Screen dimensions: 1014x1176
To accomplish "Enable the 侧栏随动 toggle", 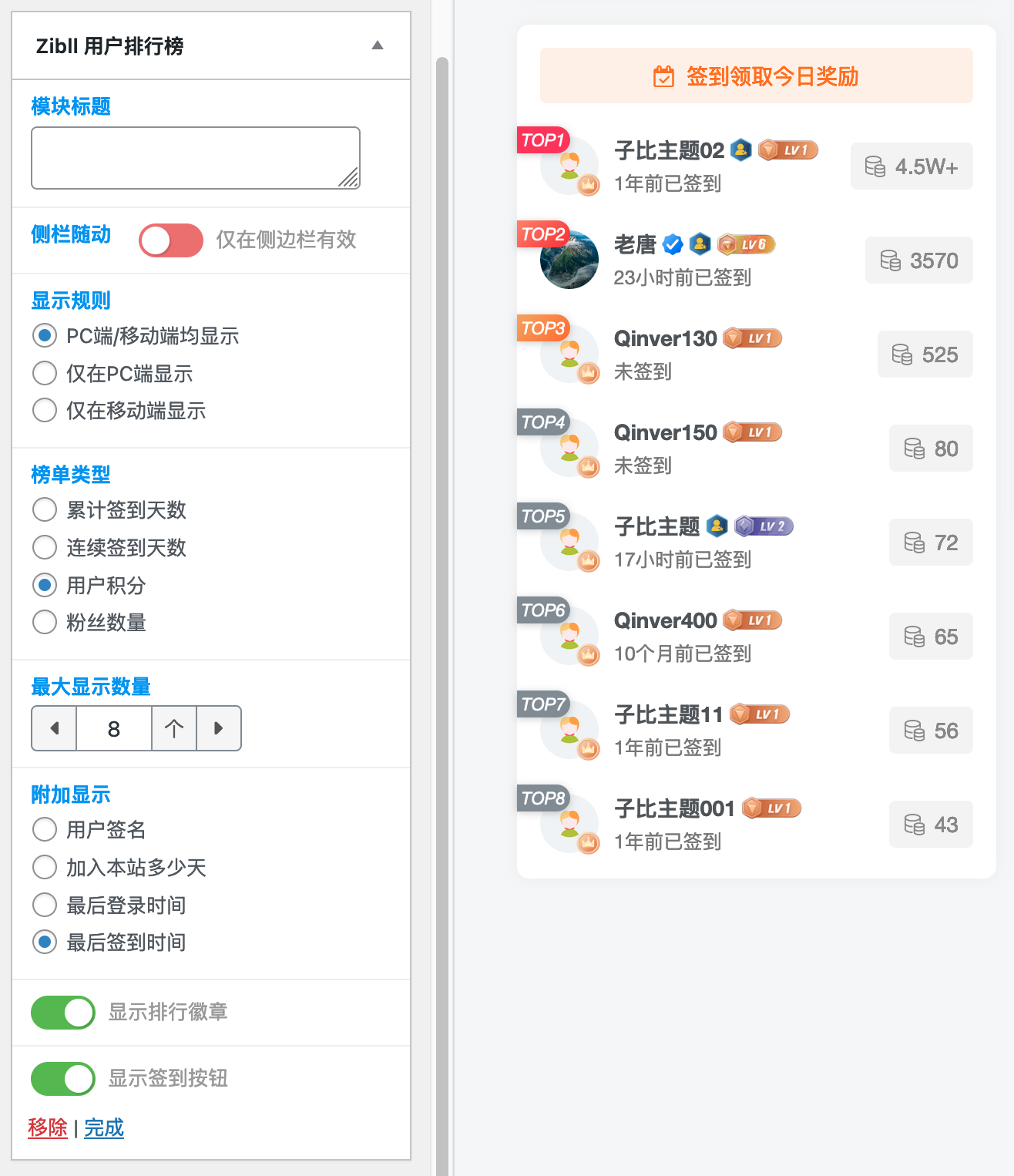I will tap(170, 240).
